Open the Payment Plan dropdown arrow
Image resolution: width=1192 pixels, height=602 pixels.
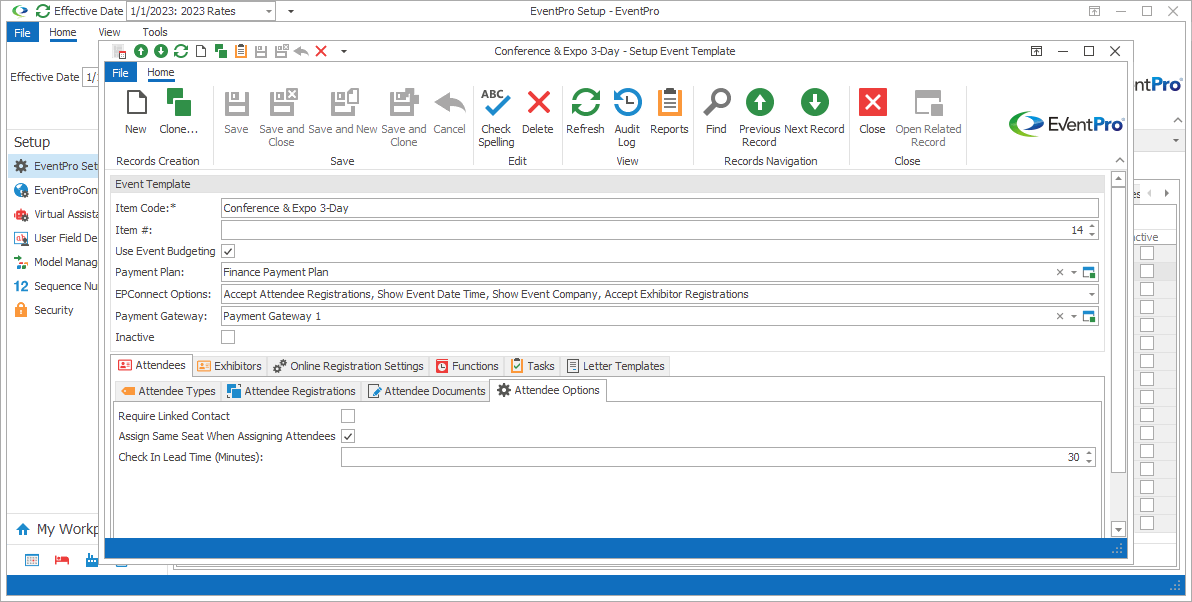click(x=1074, y=272)
